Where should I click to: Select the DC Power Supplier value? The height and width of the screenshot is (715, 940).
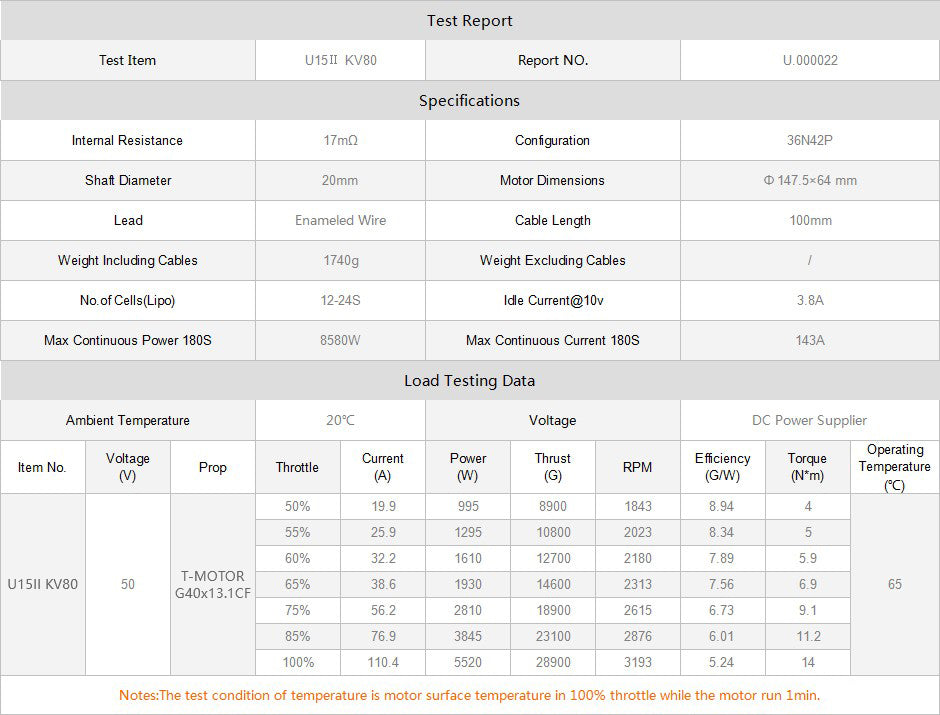pos(809,421)
